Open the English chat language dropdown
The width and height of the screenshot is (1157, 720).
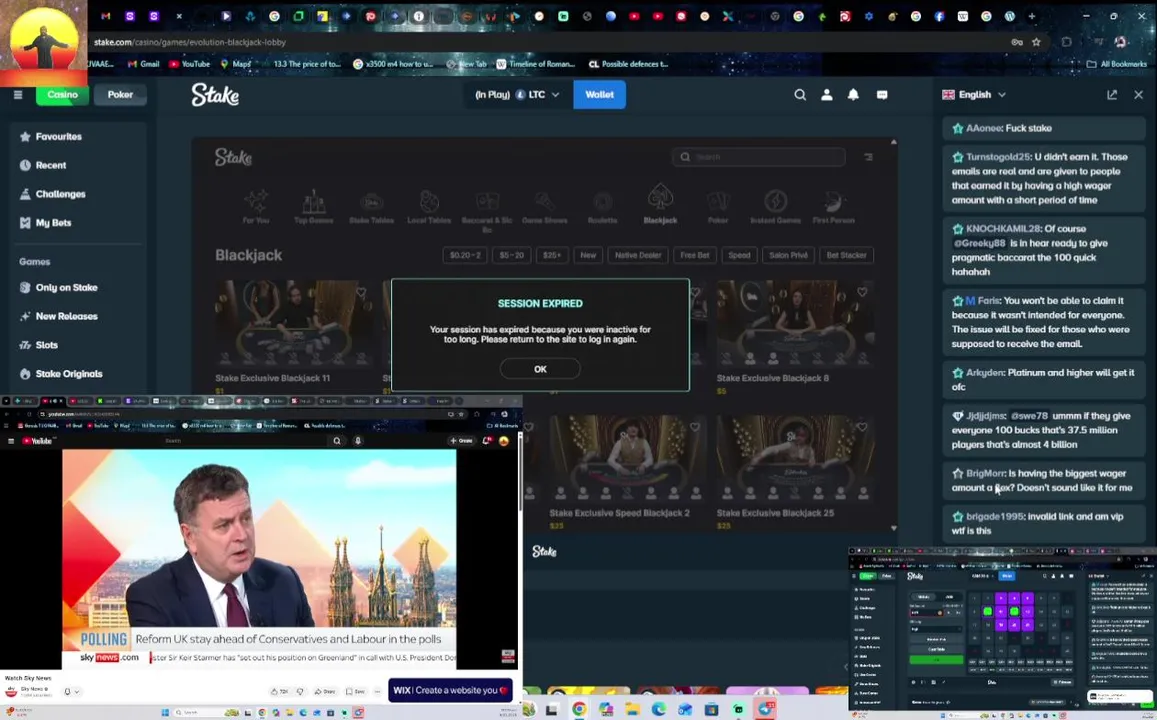coord(974,94)
